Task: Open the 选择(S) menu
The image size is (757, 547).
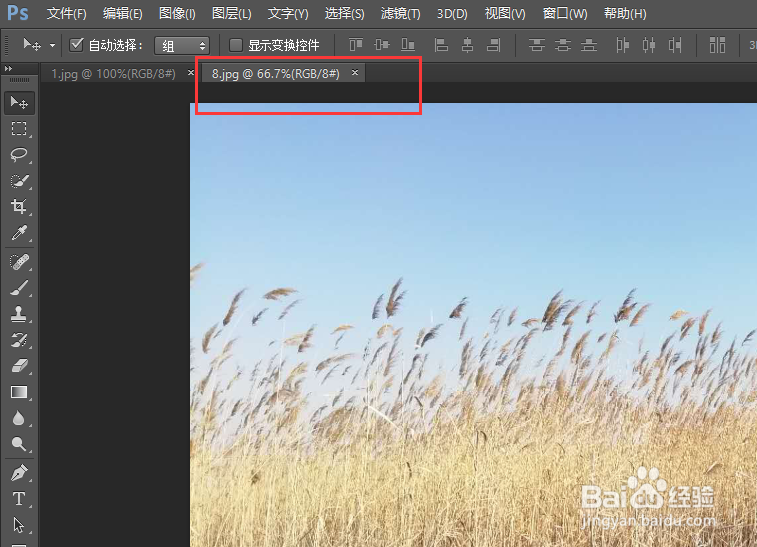Action: click(344, 13)
